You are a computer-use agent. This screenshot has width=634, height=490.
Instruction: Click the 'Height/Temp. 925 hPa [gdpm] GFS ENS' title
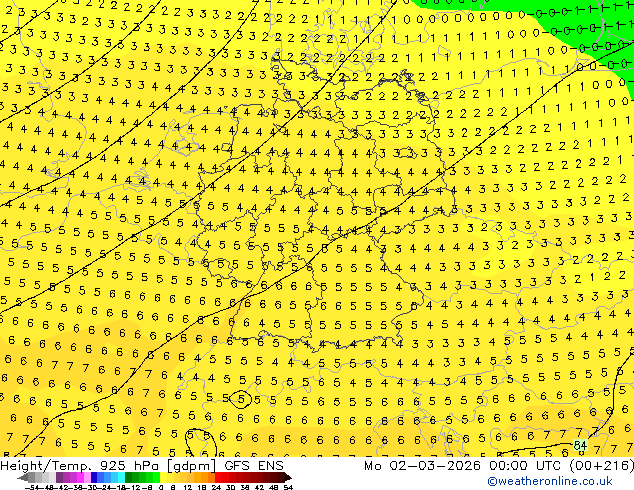coord(142,466)
